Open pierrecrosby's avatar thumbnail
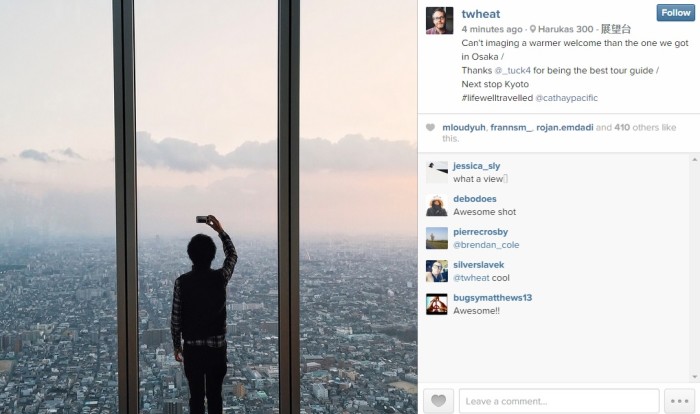This screenshot has width=700, height=414. 437,238
